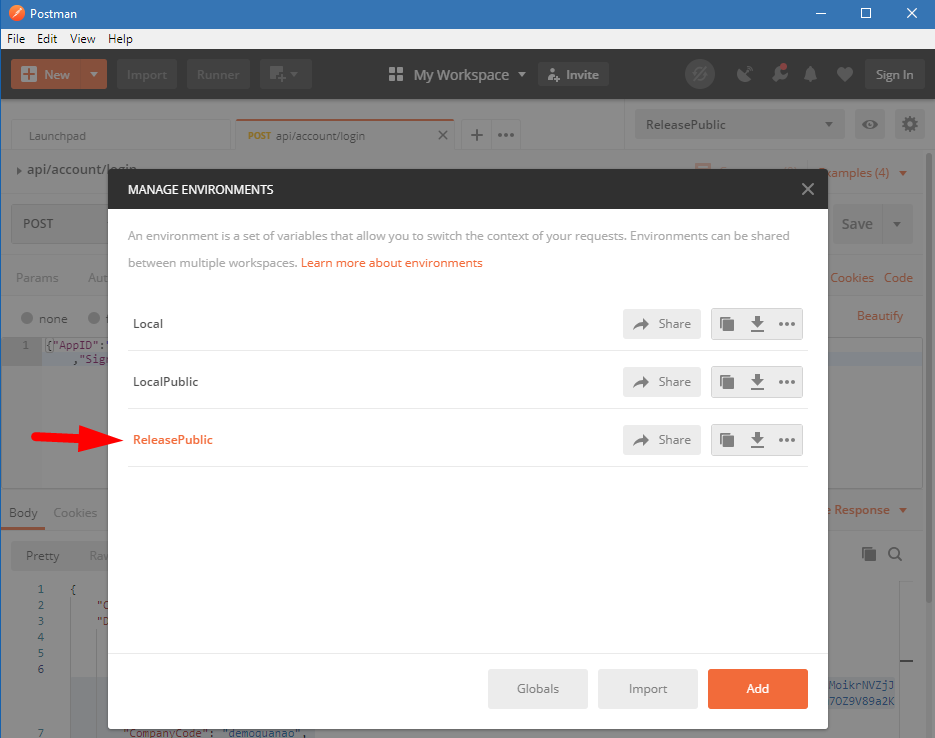
Task: Add a new environment
Action: pos(757,689)
